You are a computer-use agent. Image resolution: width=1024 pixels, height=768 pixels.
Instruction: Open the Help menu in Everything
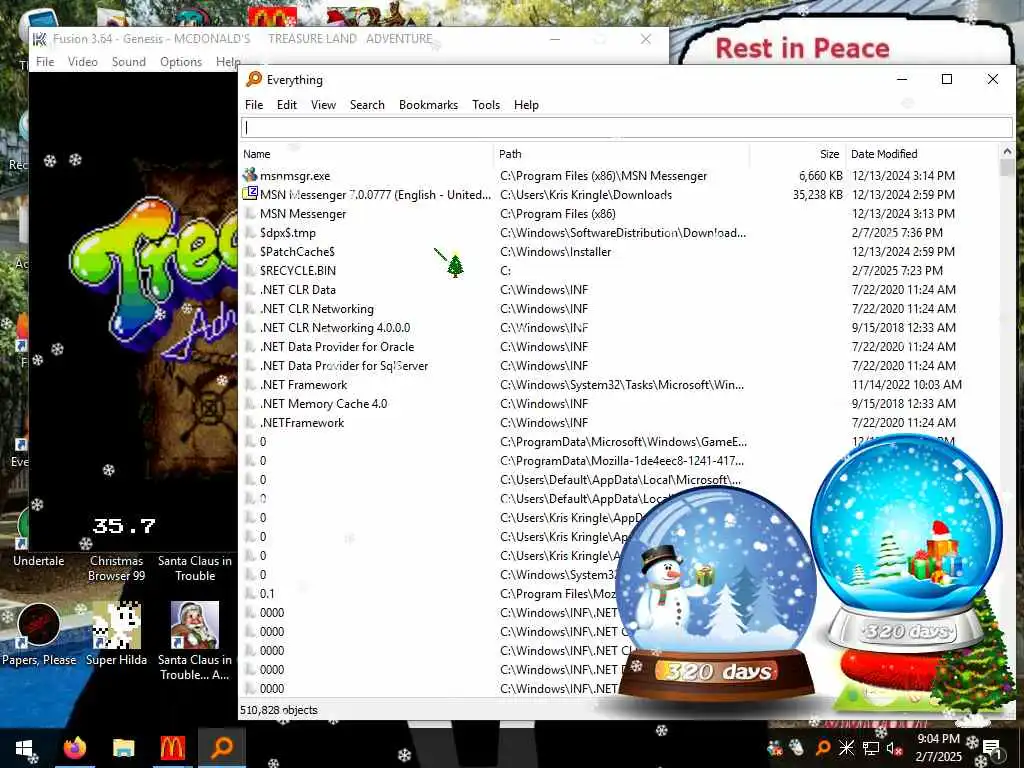[x=526, y=105]
